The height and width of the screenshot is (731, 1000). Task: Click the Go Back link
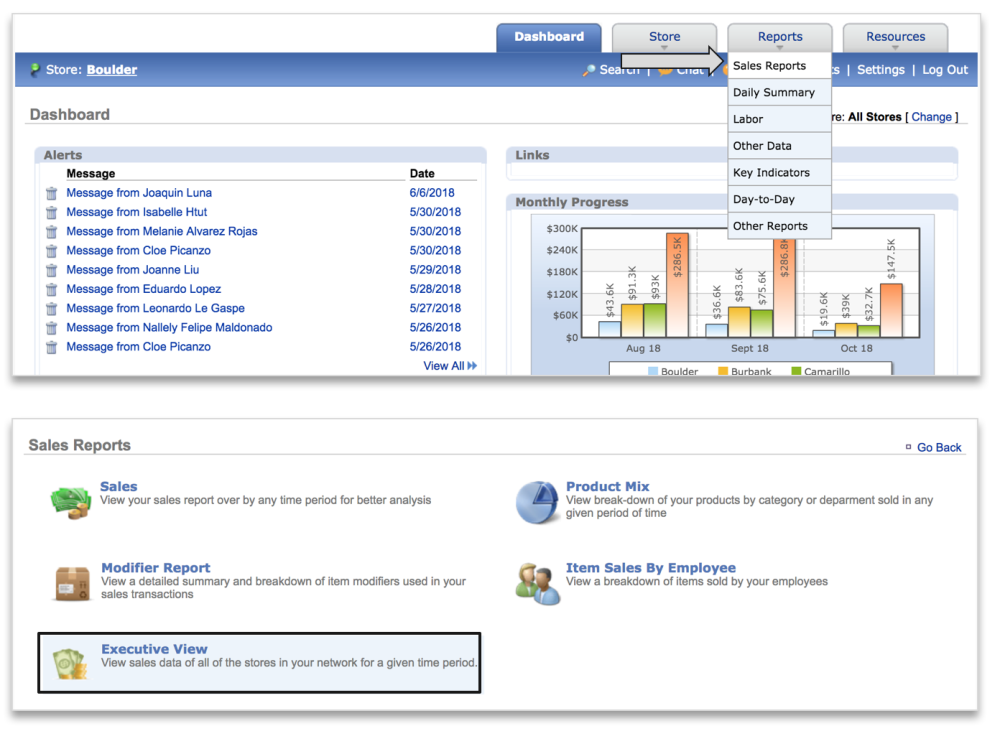coord(941,447)
